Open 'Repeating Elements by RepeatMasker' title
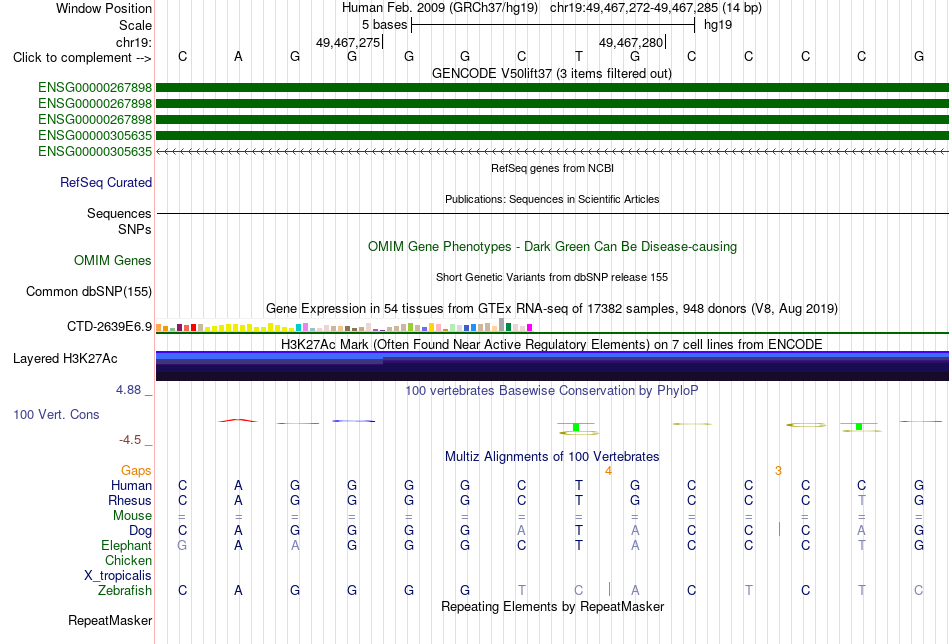Screen dimensions: 950x644 click(x=553, y=606)
